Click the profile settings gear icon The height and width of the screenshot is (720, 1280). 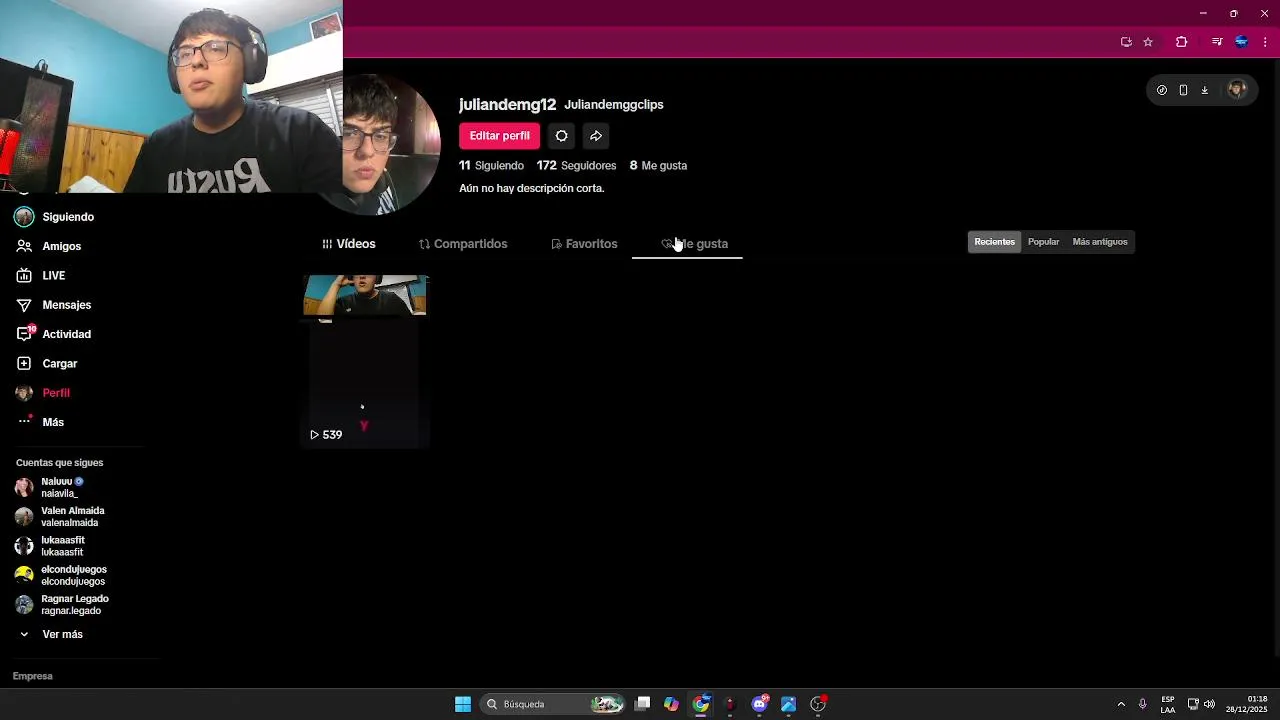point(561,136)
